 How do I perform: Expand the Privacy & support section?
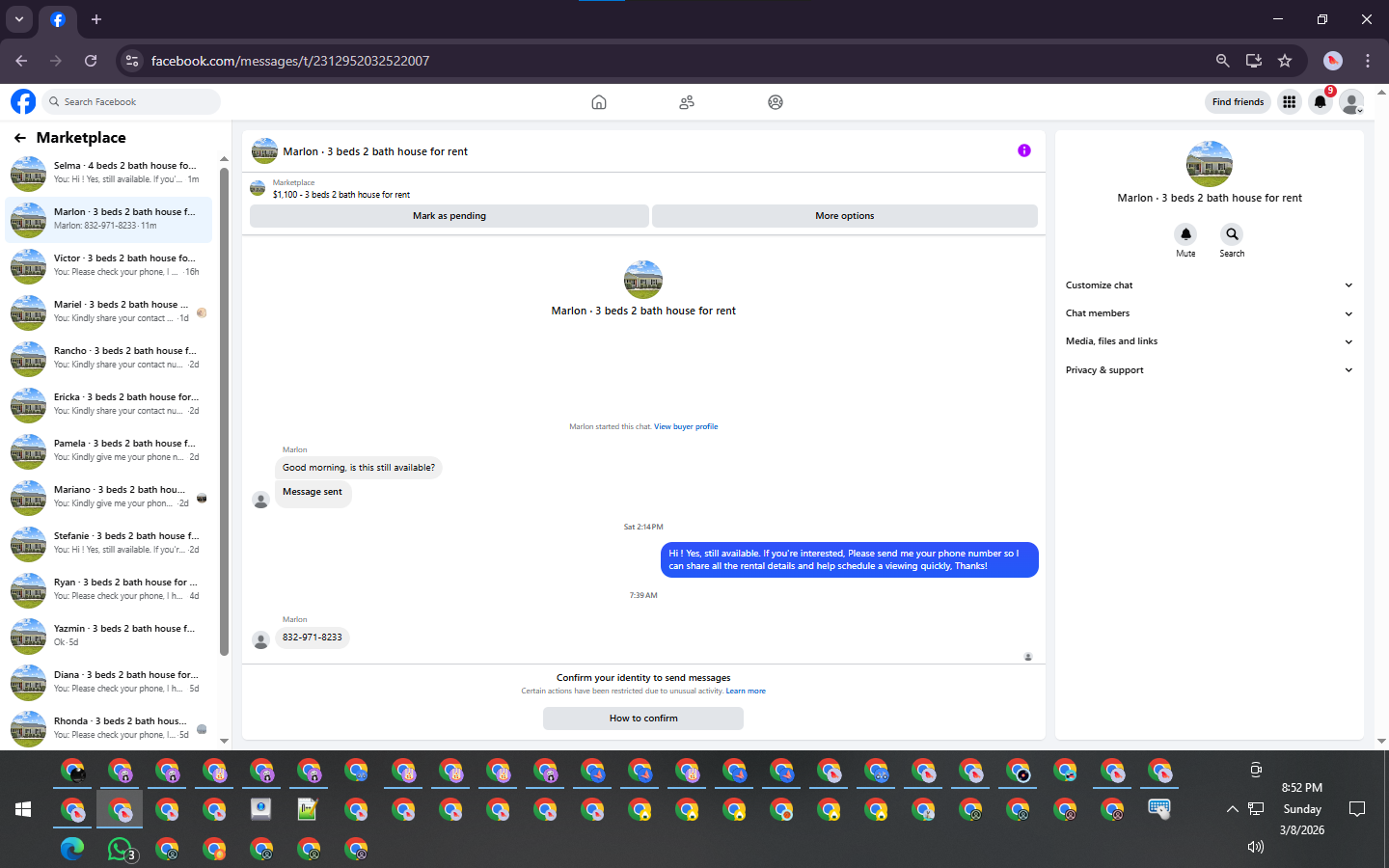click(x=1209, y=370)
